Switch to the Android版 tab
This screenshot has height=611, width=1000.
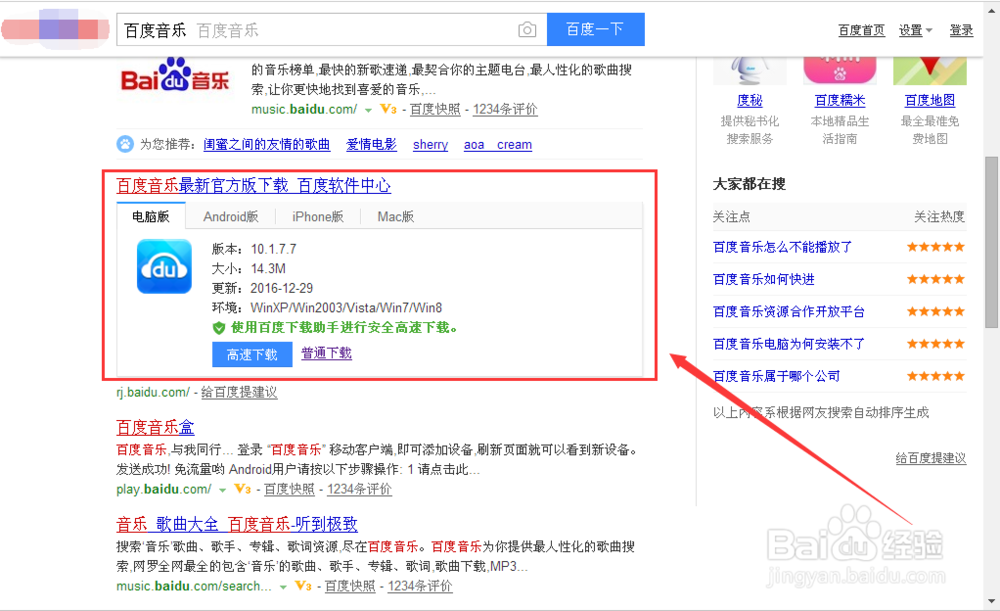(231, 216)
